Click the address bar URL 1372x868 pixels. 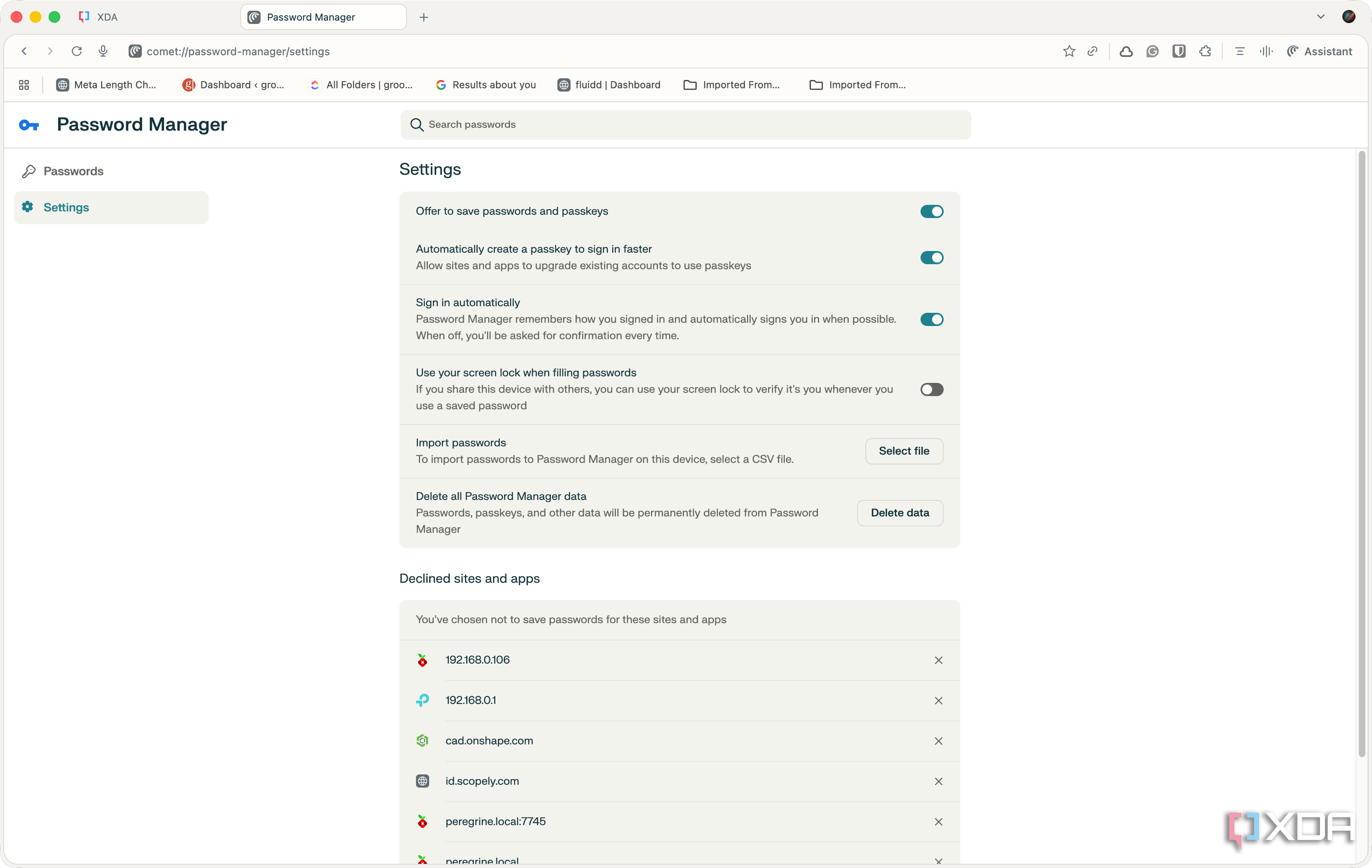click(238, 51)
